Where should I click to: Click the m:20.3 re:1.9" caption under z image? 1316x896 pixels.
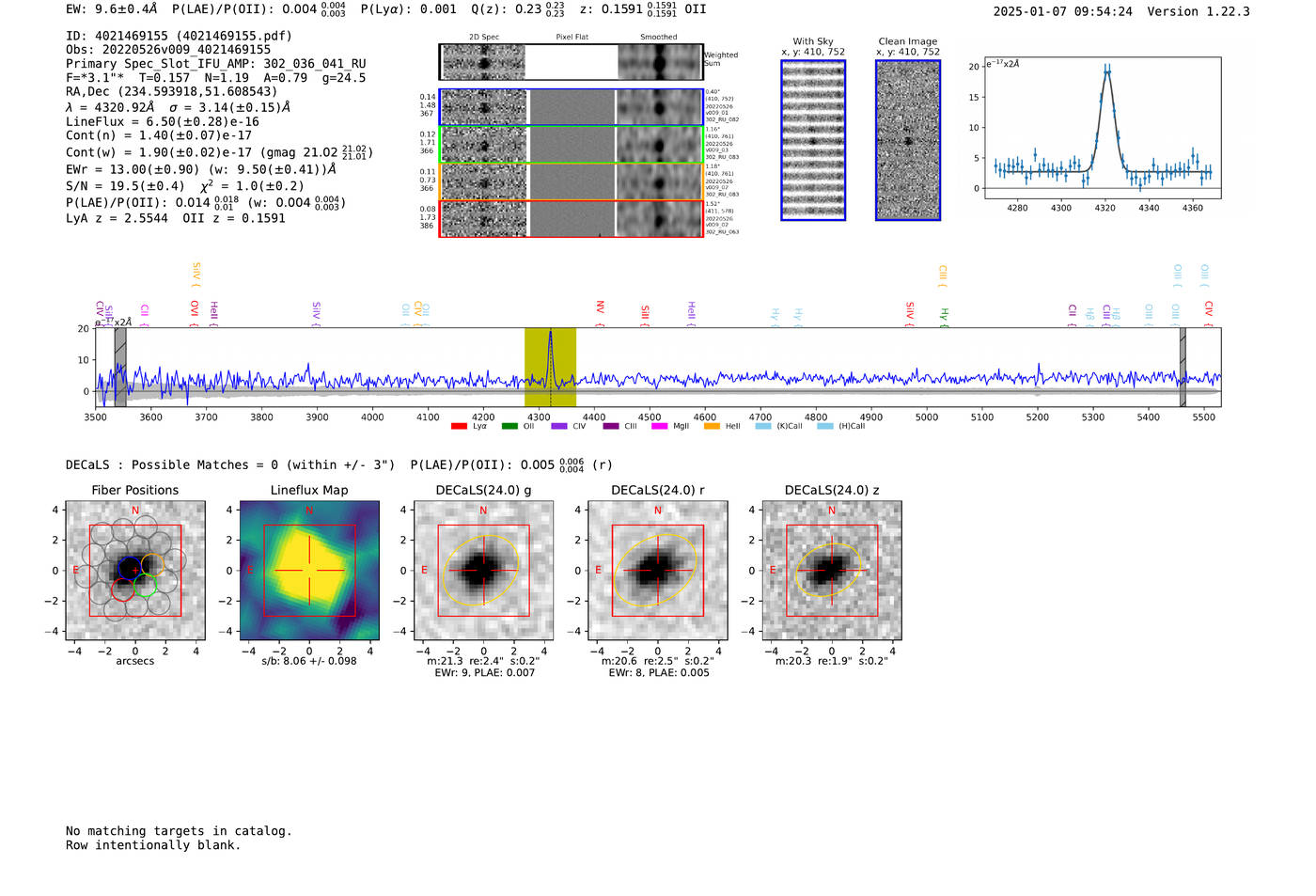point(832,661)
